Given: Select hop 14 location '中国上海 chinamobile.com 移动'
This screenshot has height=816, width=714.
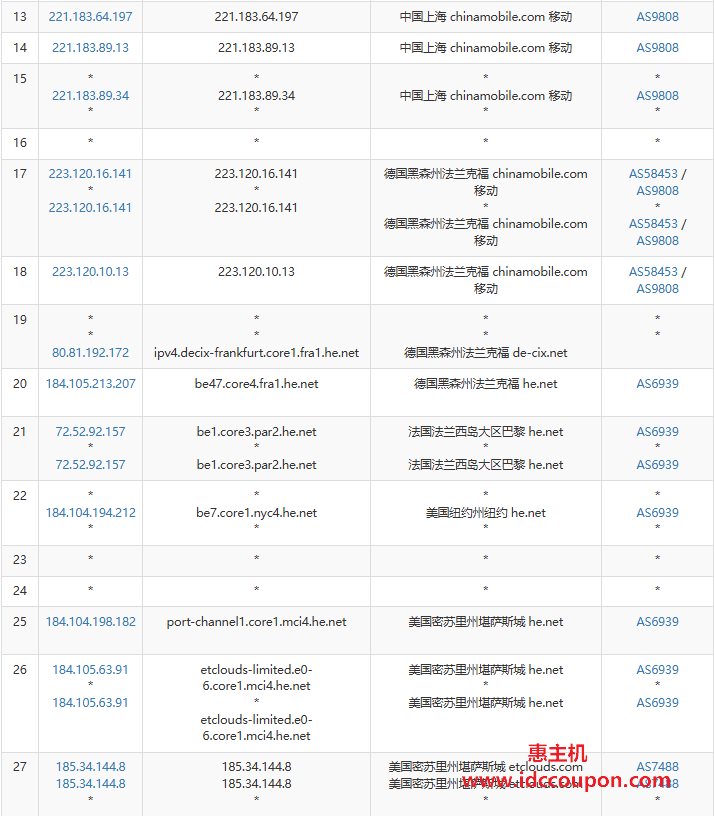Looking at the screenshot, I should pos(486,48).
